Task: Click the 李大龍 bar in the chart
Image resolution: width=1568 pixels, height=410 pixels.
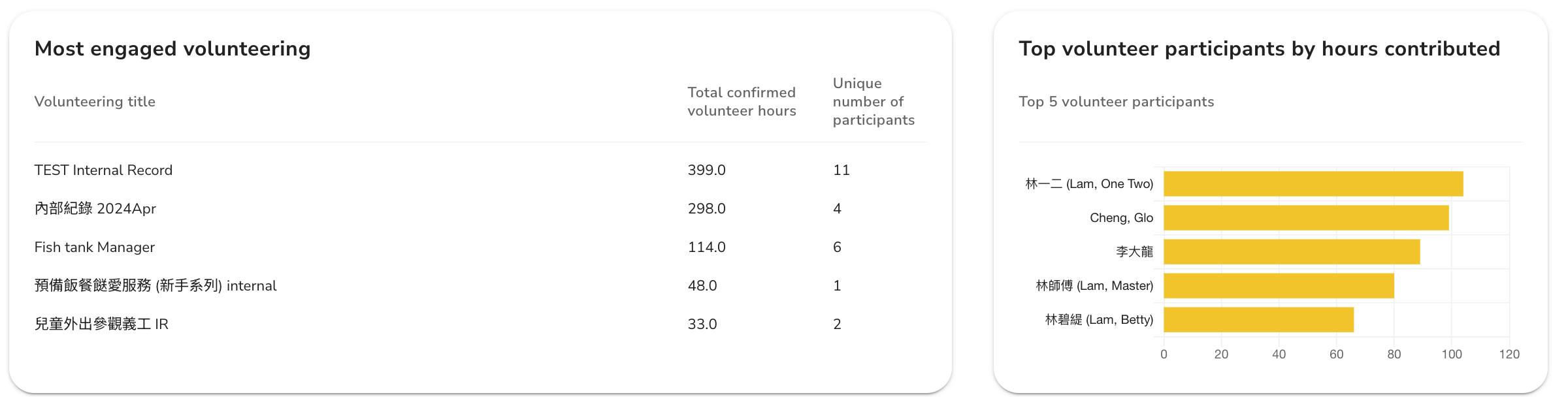Action: pos(1292,252)
